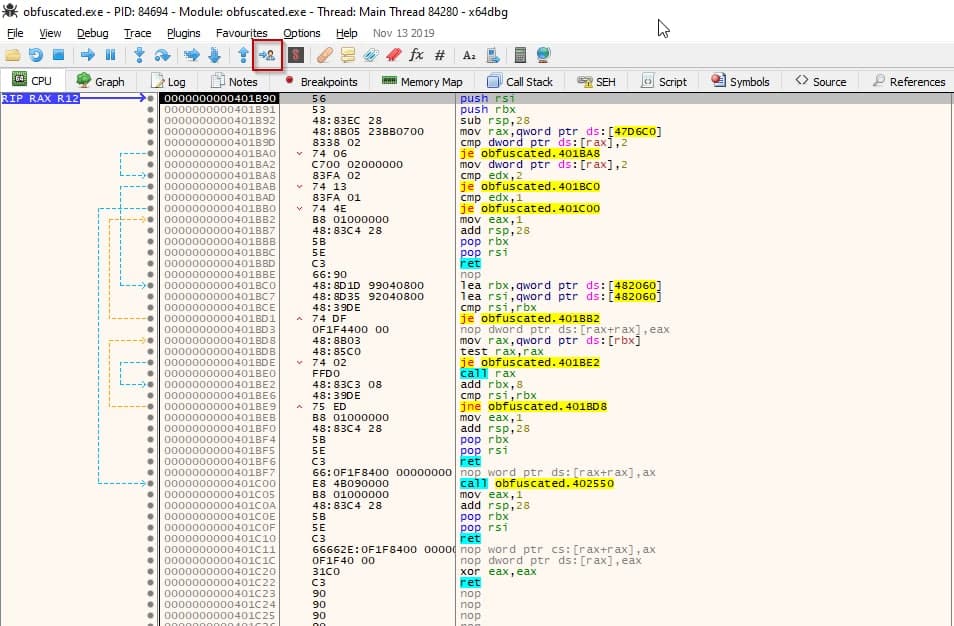Toggle breakpoint bullet at address 401C00
This screenshot has height=626, width=954.
click(150, 484)
